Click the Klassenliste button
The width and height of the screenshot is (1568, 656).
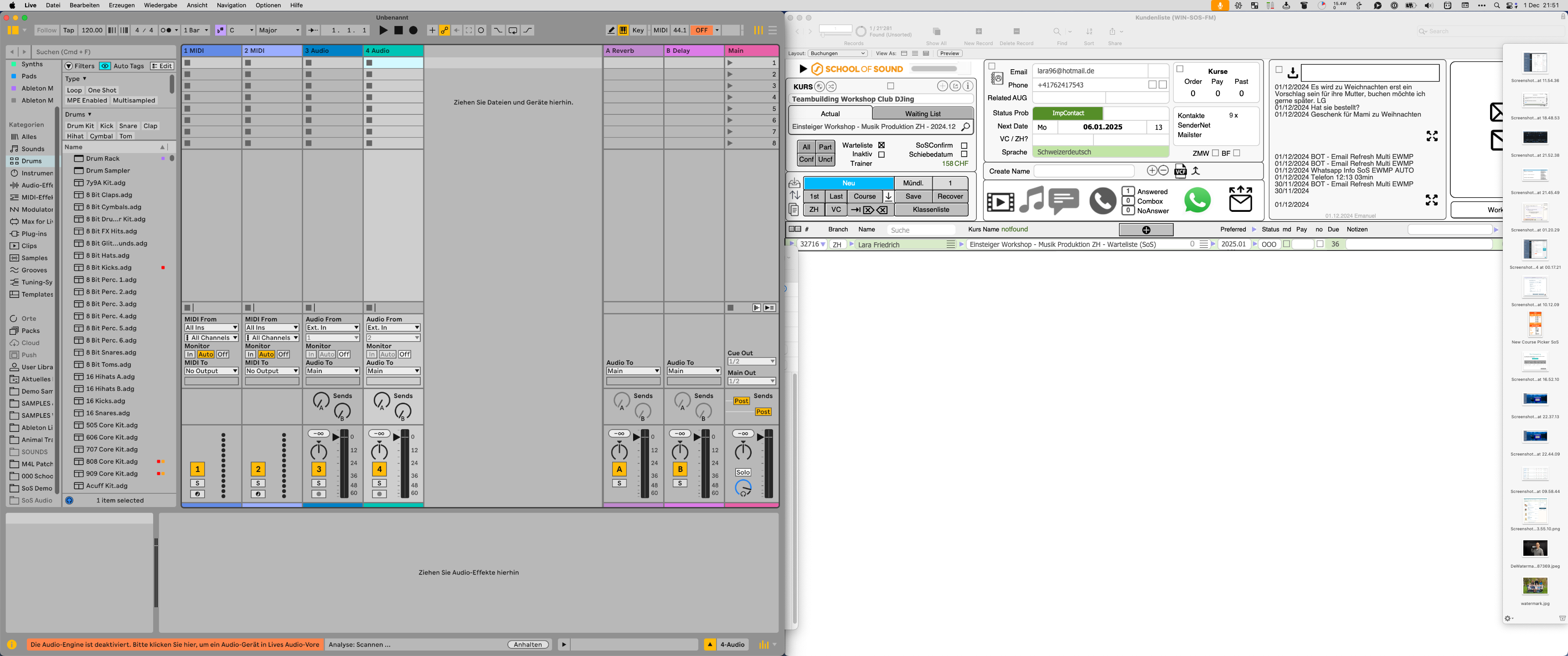931,210
